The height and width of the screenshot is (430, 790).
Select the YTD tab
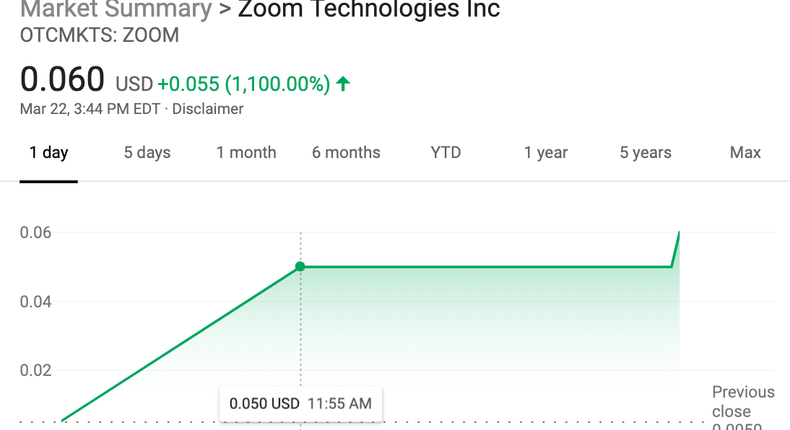(x=446, y=153)
